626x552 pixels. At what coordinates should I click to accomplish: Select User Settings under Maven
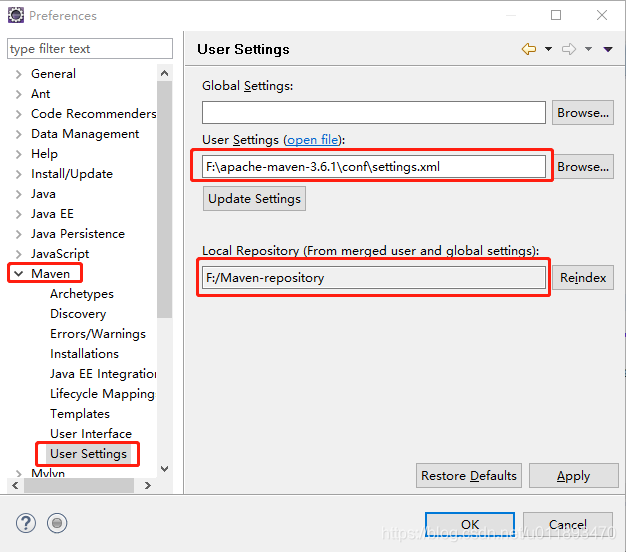pyautogui.click(x=88, y=454)
